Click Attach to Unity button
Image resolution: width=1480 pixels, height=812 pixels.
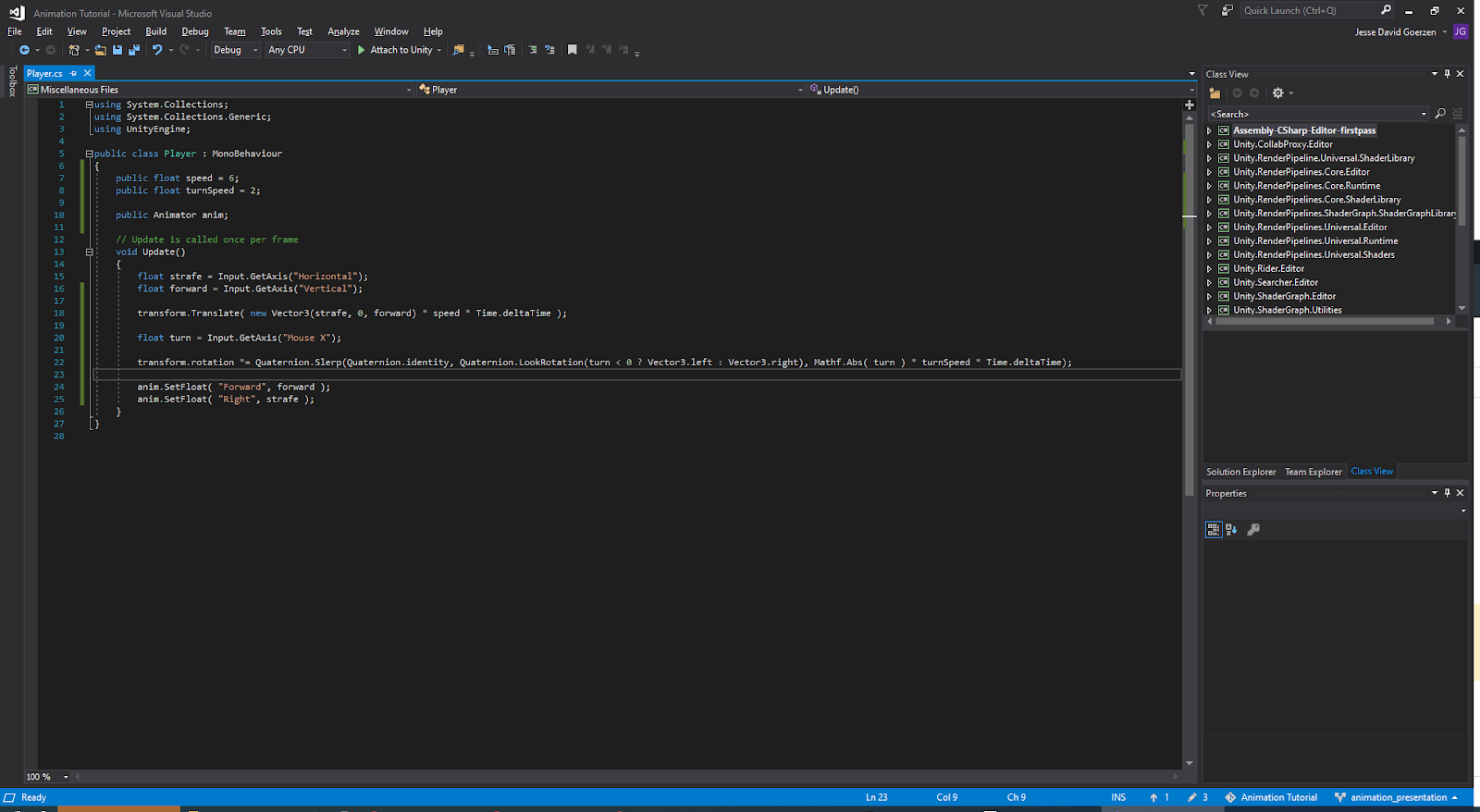394,50
